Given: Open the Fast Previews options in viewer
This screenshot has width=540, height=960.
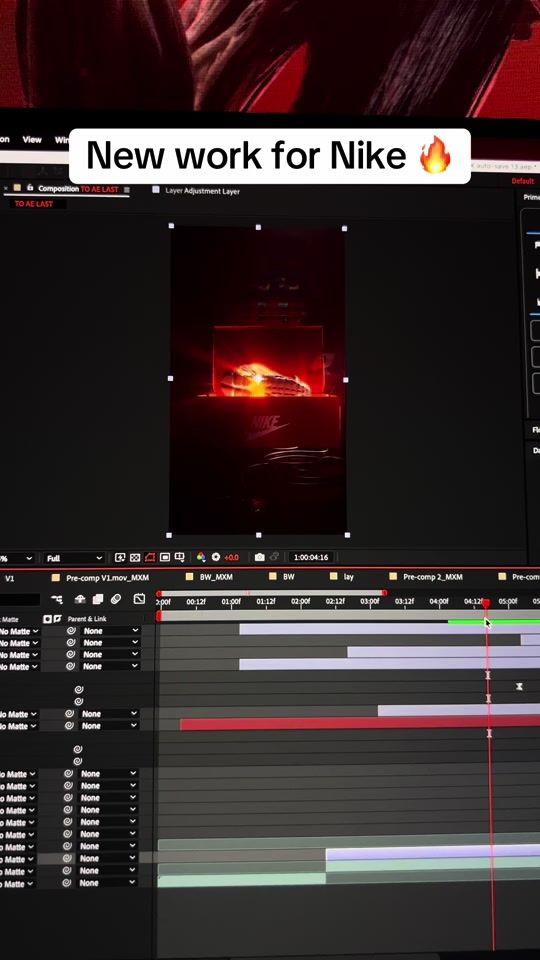Looking at the screenshot, I should [120, 558].
